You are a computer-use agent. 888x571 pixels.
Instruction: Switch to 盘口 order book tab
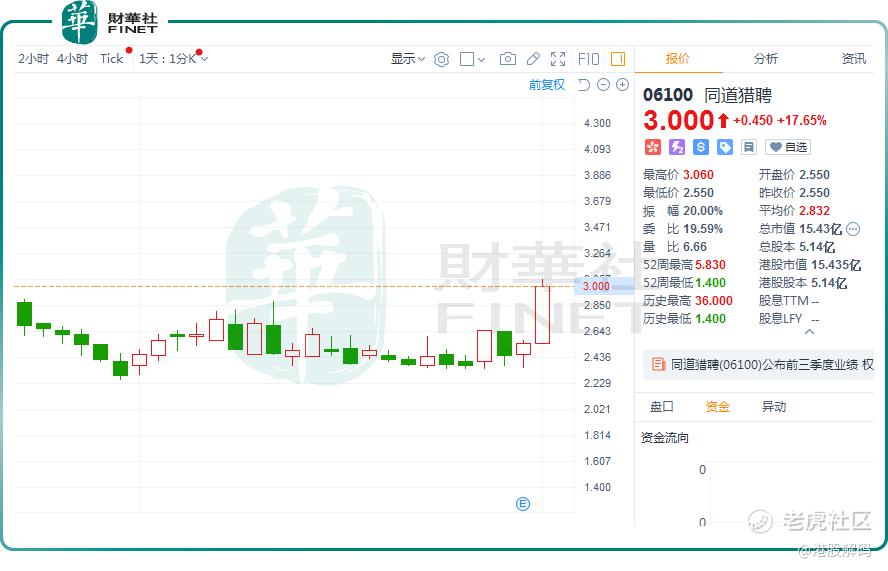pos(661,407)
